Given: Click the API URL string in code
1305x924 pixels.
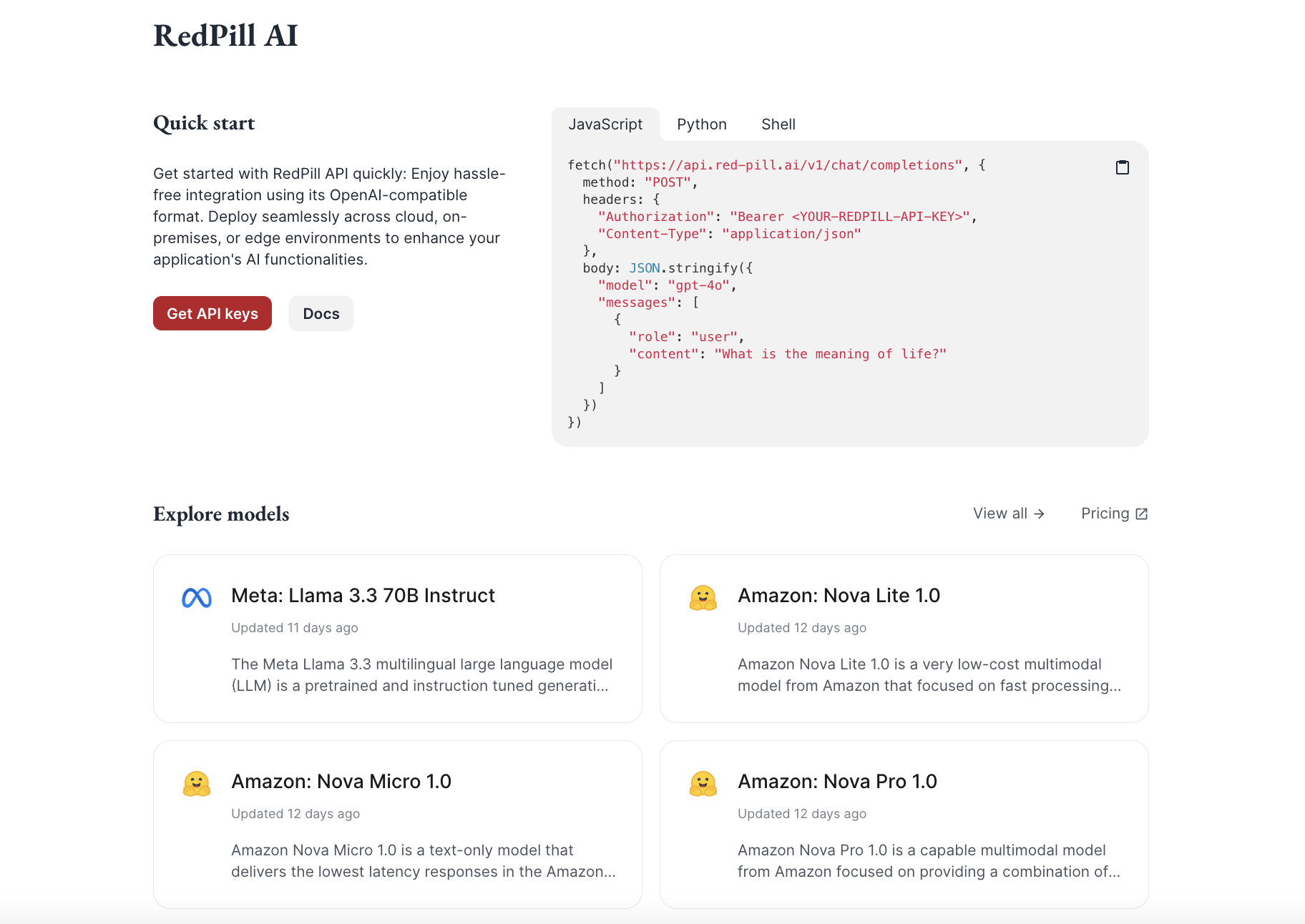Looking at the screenshot, I should point(788,165).
